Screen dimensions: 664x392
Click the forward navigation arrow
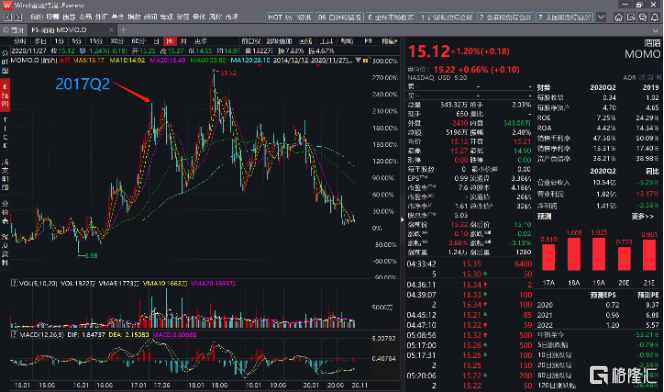pos(18,17)
